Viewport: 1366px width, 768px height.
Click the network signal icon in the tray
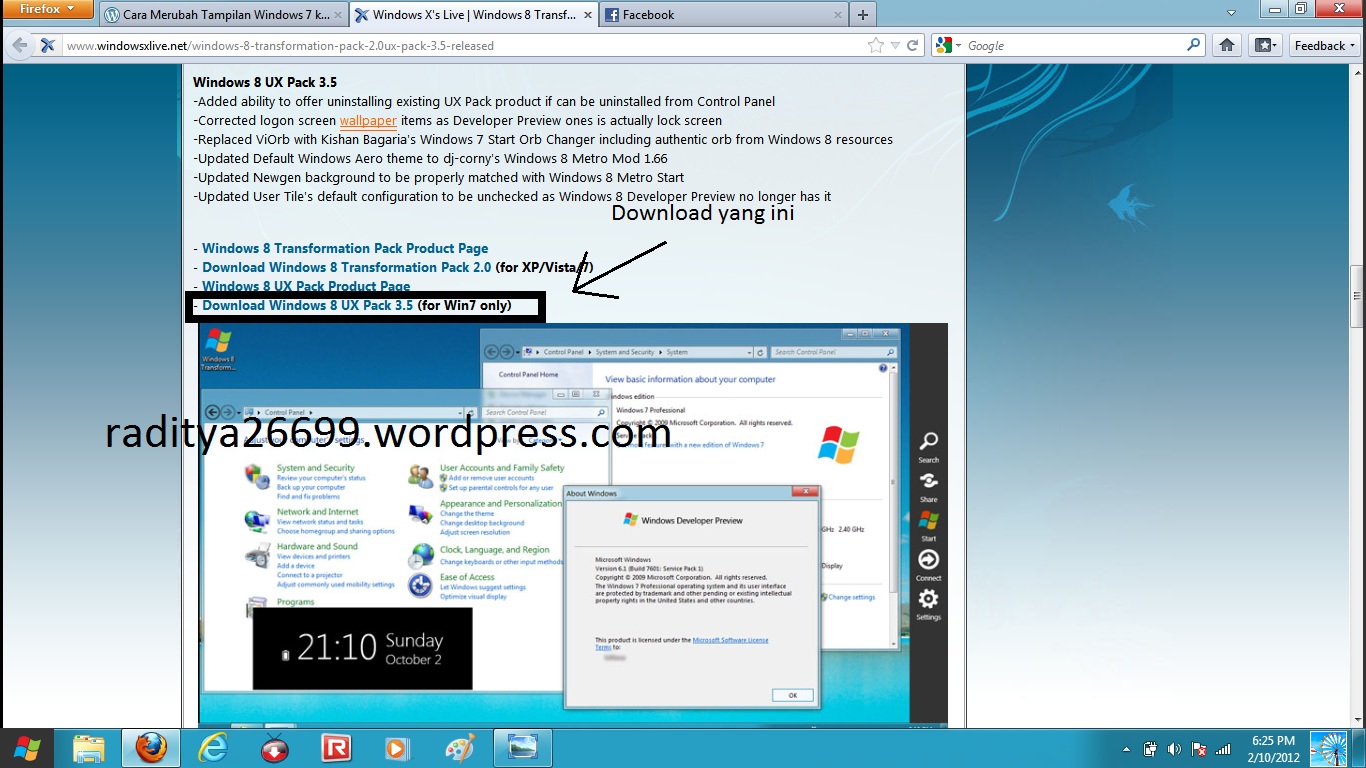(x=1222, y=747)
